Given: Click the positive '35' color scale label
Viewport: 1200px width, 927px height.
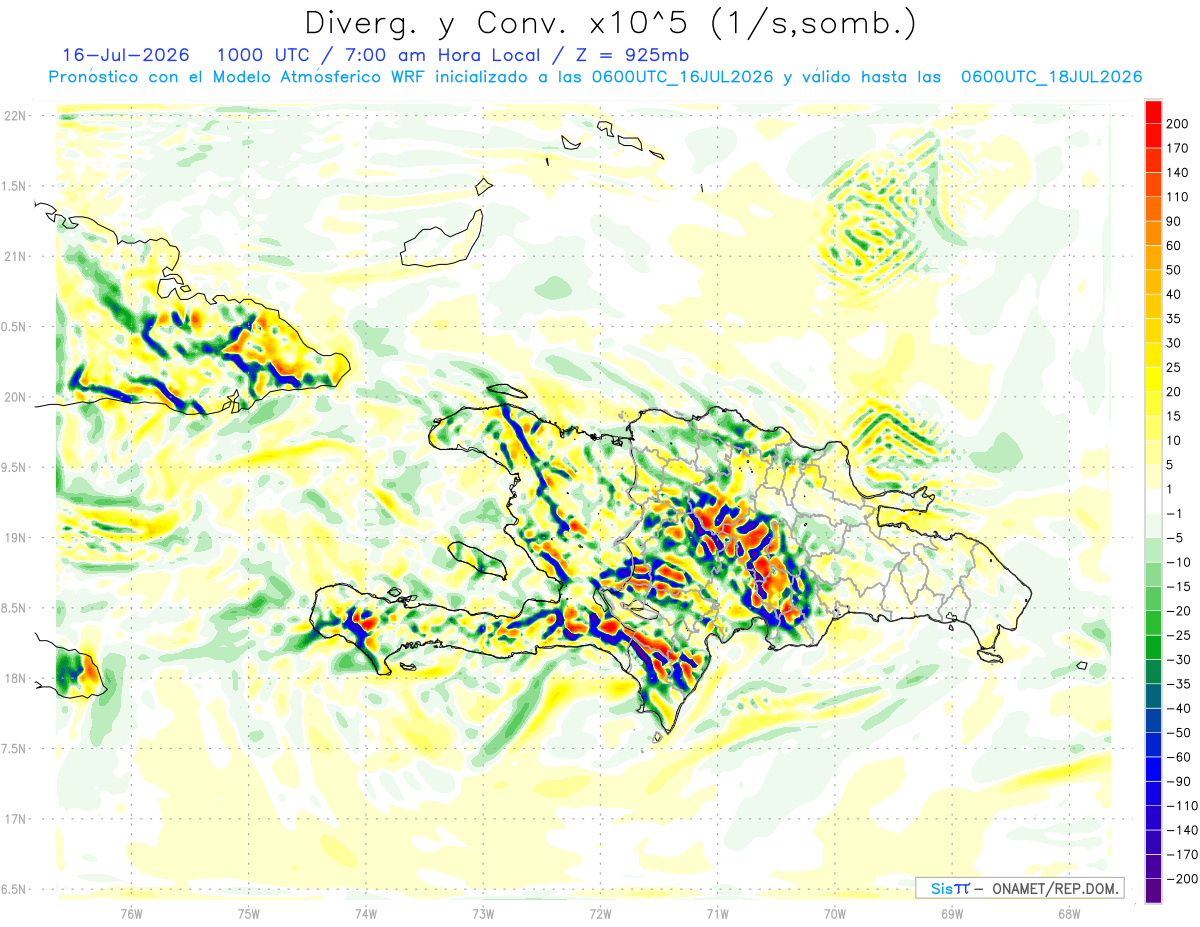Looking at the screenshot, I should [1174, 319].
